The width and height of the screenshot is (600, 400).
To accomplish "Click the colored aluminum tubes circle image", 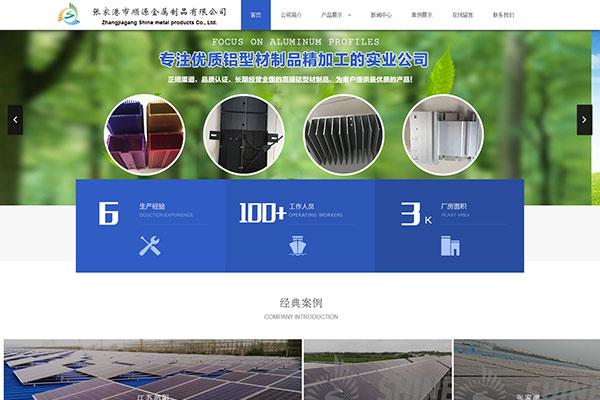I will point(145,135).
